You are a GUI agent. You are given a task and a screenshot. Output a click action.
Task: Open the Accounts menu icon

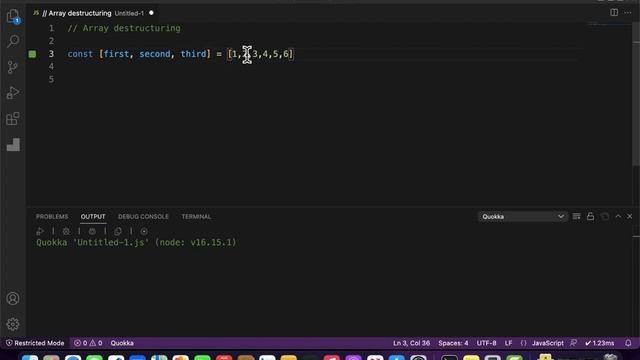(x=13, y=298)
